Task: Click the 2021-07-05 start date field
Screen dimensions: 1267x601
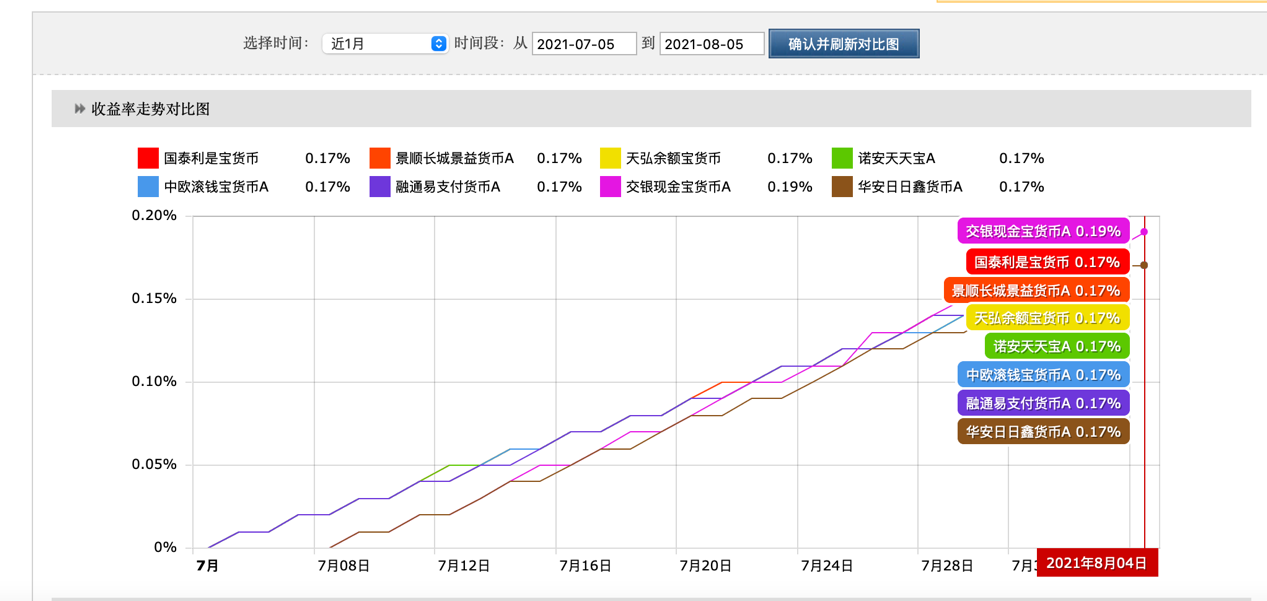Action: point(584,43)
